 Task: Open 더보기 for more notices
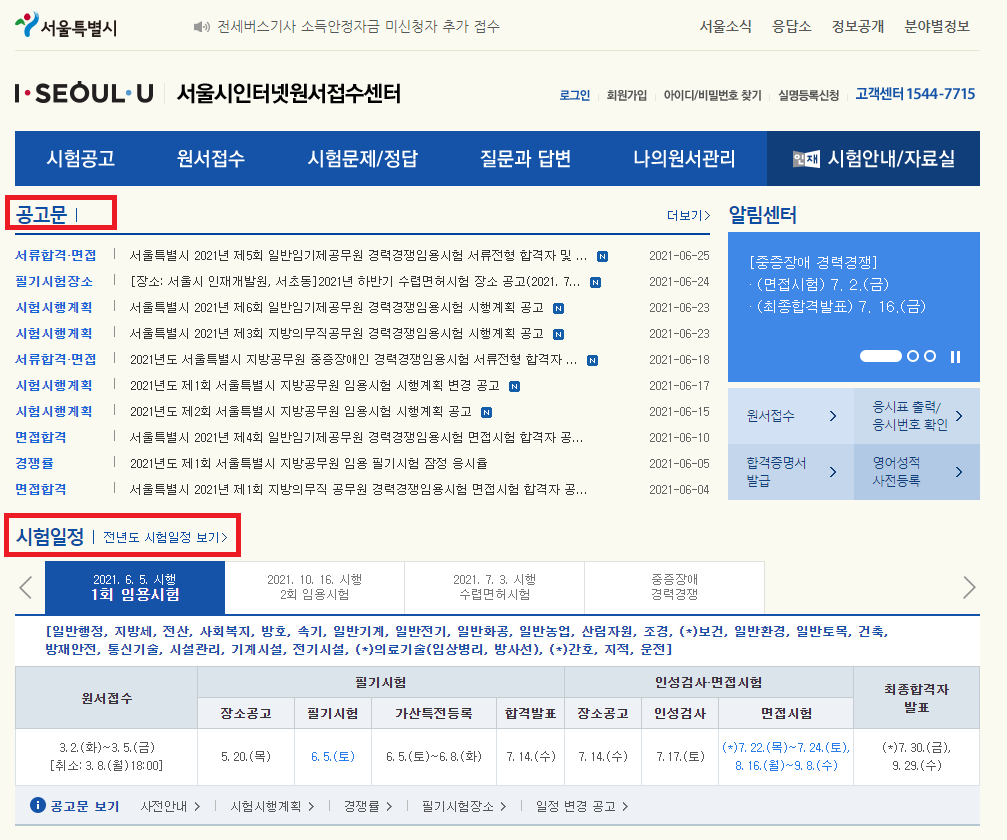tap(688, 216)
